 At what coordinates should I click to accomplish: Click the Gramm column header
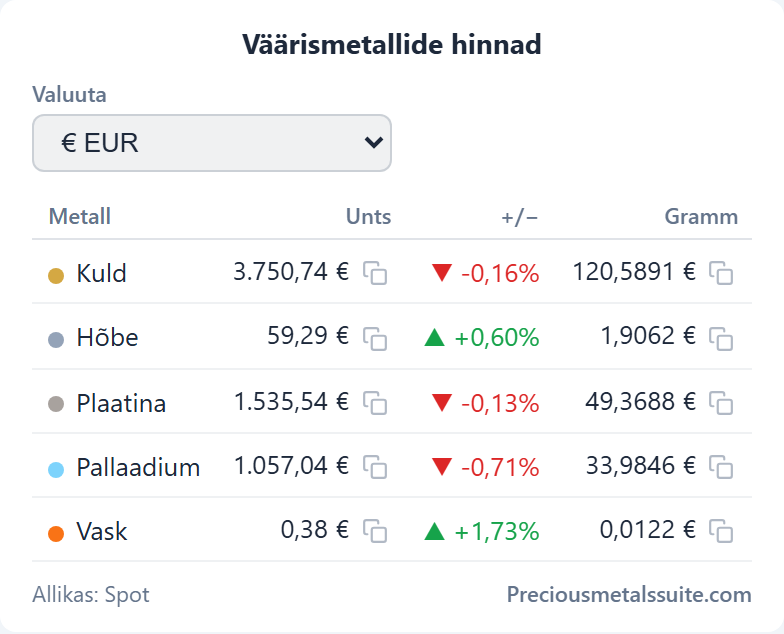701,216
